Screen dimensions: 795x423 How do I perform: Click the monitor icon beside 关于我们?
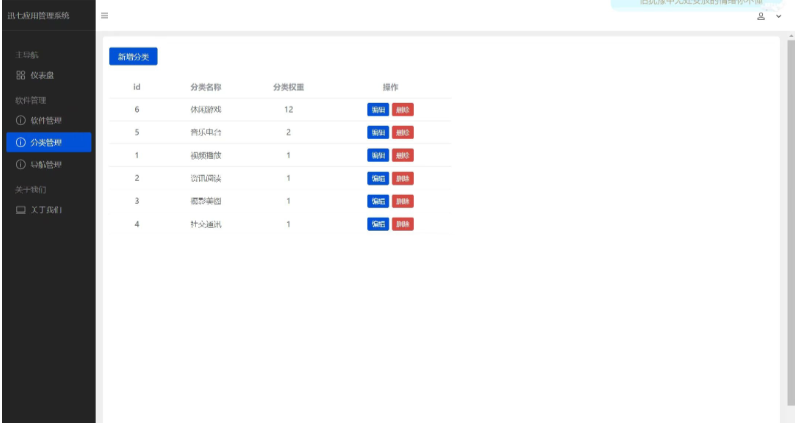click(21, 210)
